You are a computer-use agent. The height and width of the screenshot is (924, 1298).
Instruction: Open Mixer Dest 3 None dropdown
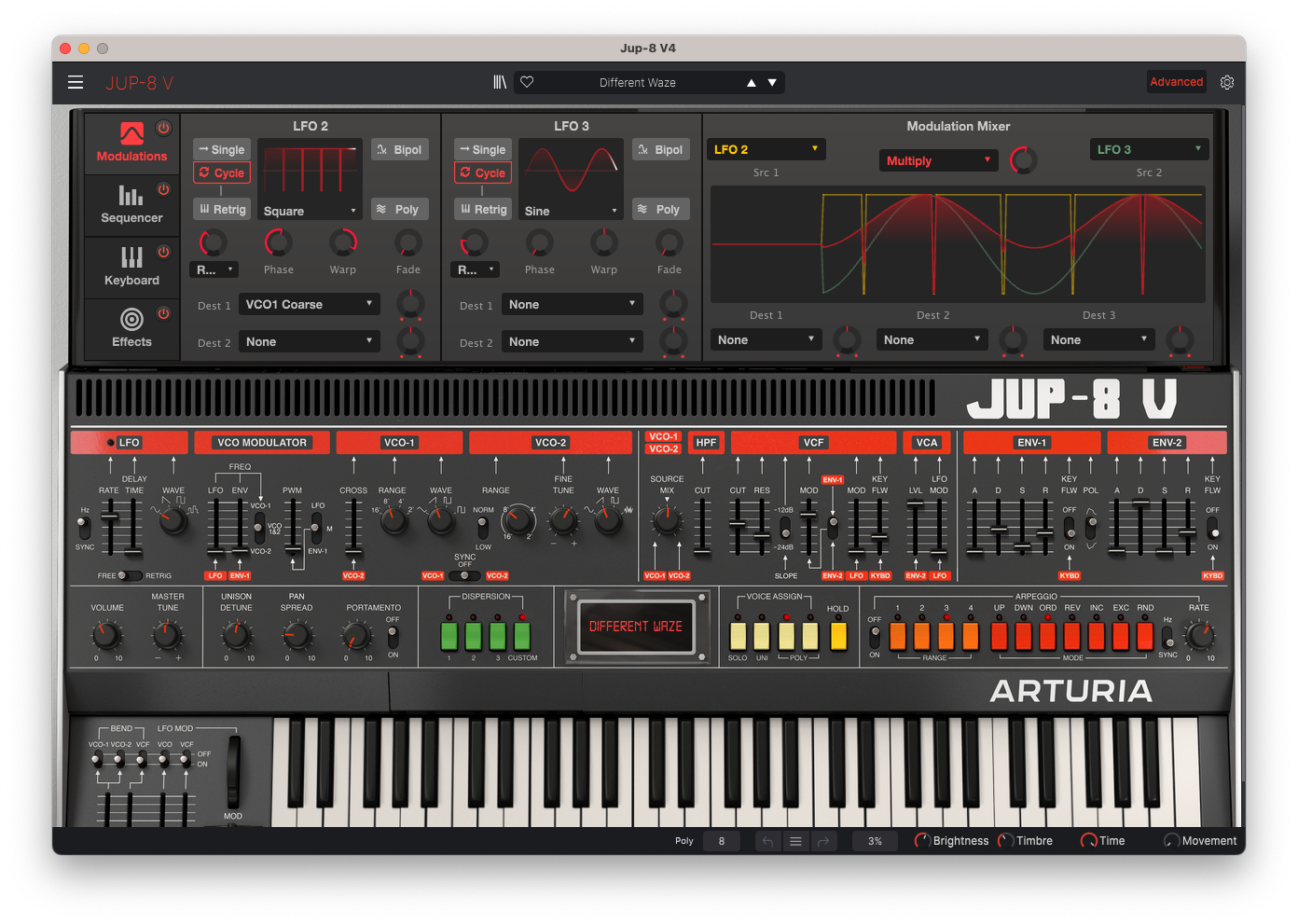(x=1098, y=339)
